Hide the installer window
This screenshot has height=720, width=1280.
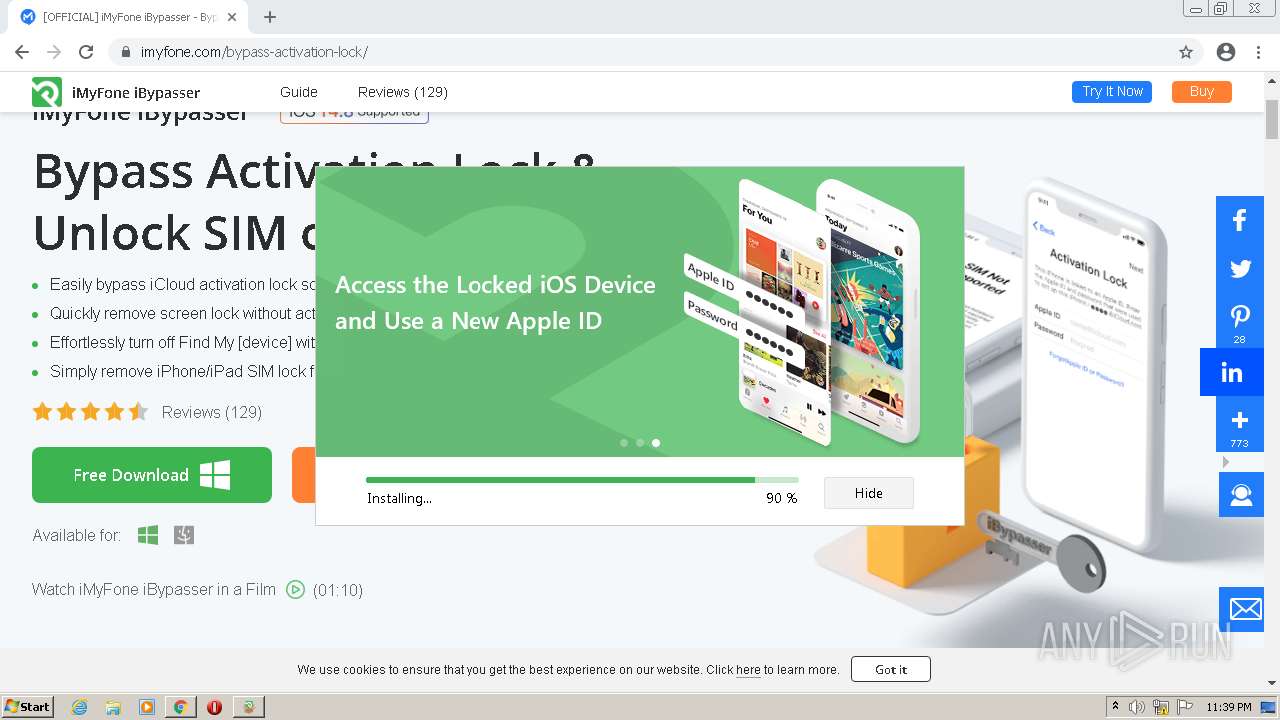869,493
